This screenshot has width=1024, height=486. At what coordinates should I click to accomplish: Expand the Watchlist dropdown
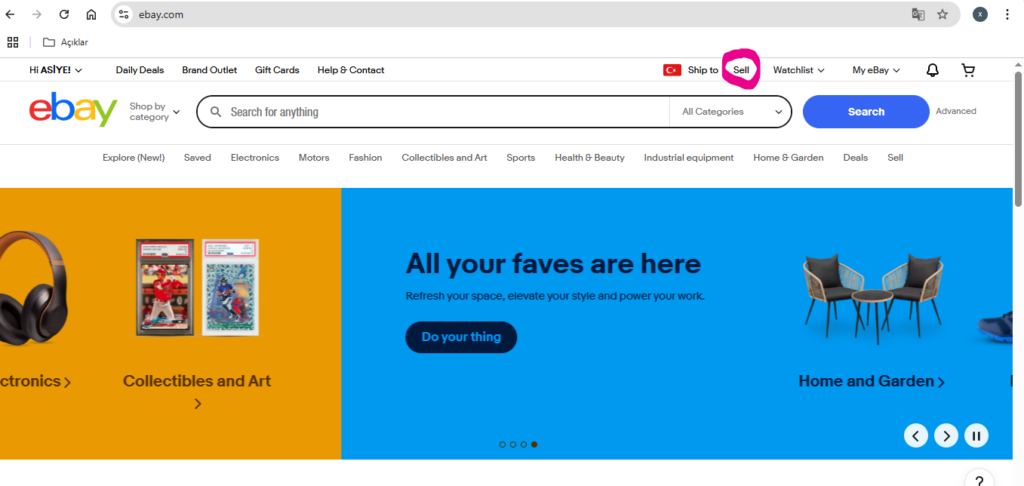(799, 70)
